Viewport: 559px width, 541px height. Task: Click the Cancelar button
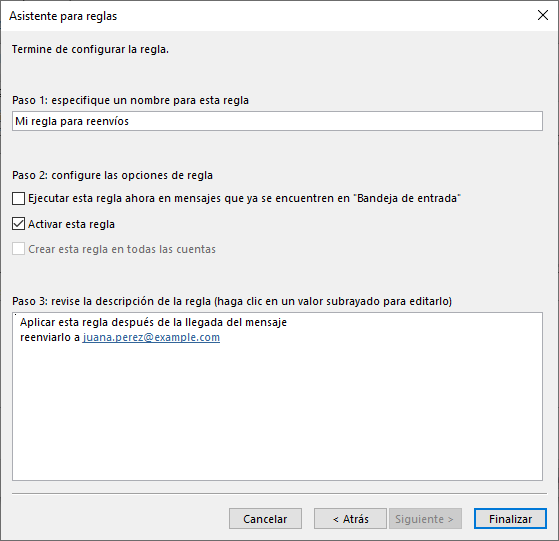(x=265, y=519)
